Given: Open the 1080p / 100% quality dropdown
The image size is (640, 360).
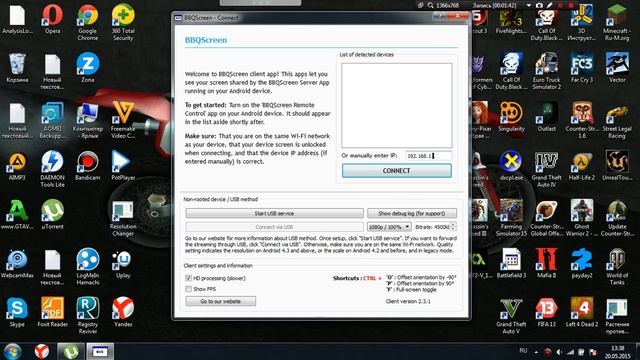Looking at the screenshot, I should (389, 227).
